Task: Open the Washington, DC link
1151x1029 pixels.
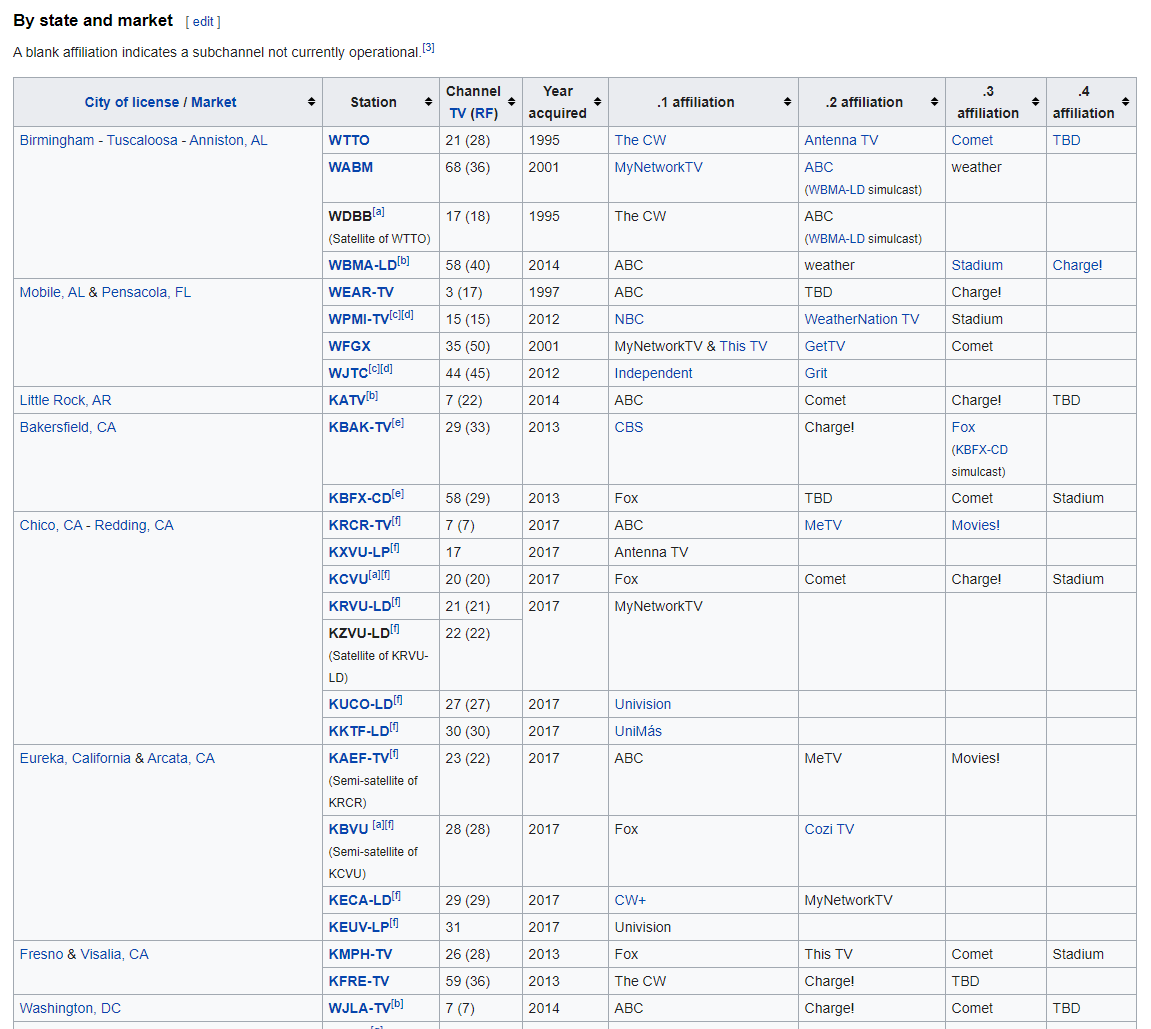Action: pyautogui.click(x=70, y=1008)
